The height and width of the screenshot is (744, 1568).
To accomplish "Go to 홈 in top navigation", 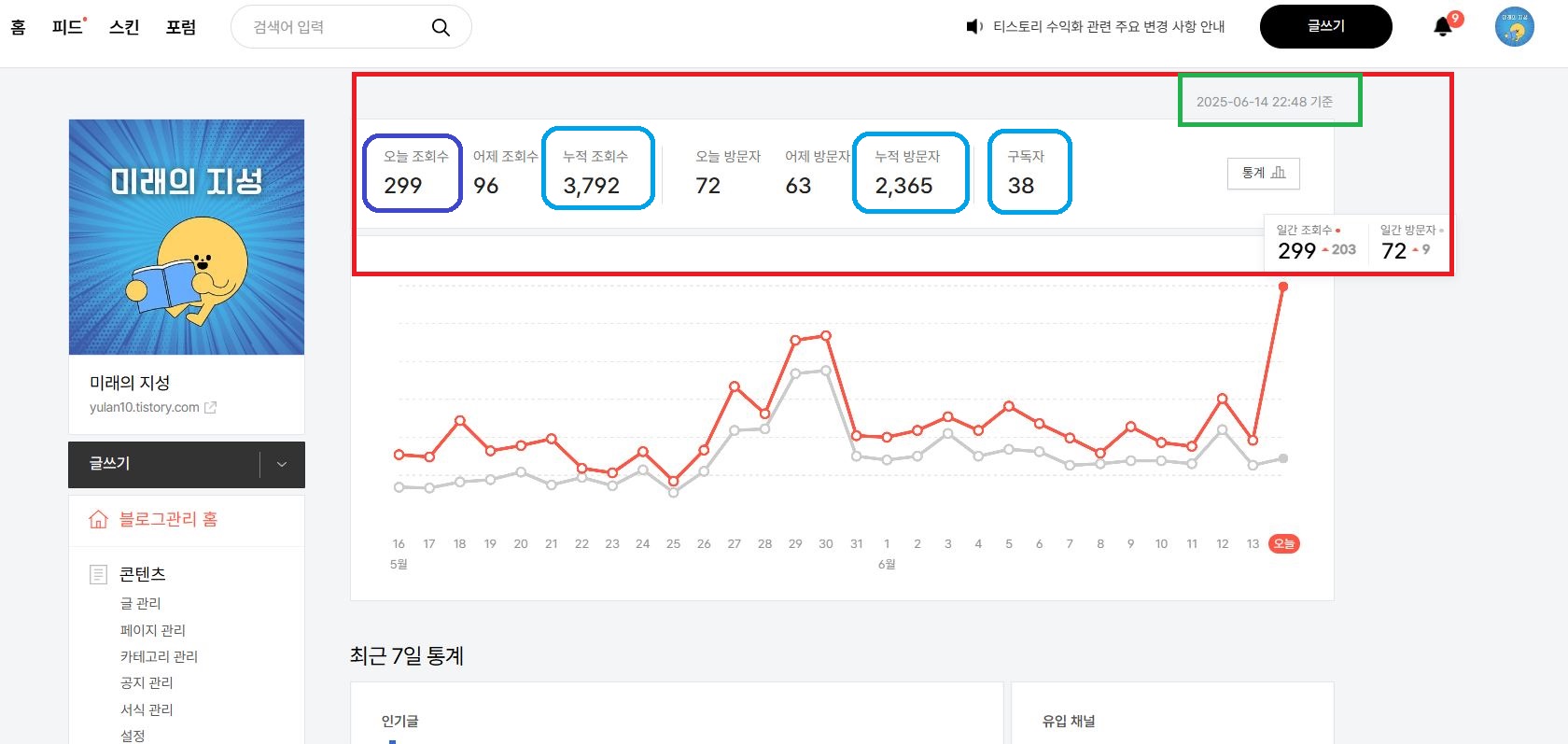I will click(18, 27).
